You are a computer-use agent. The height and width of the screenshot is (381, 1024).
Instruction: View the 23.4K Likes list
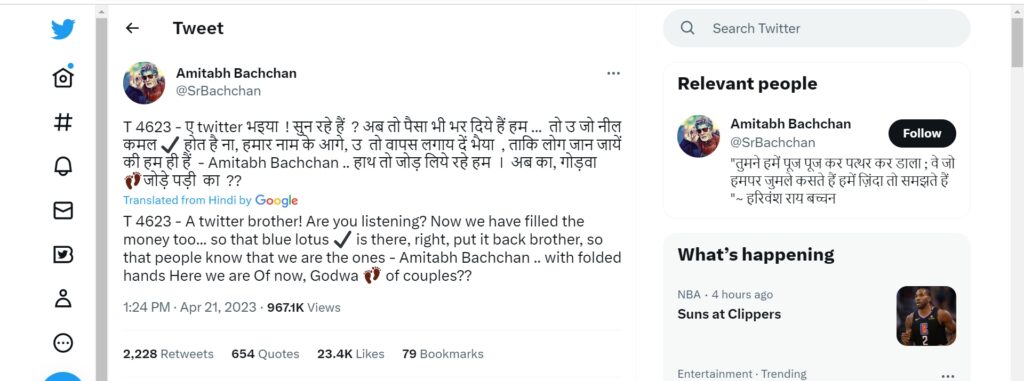[351, 354]
